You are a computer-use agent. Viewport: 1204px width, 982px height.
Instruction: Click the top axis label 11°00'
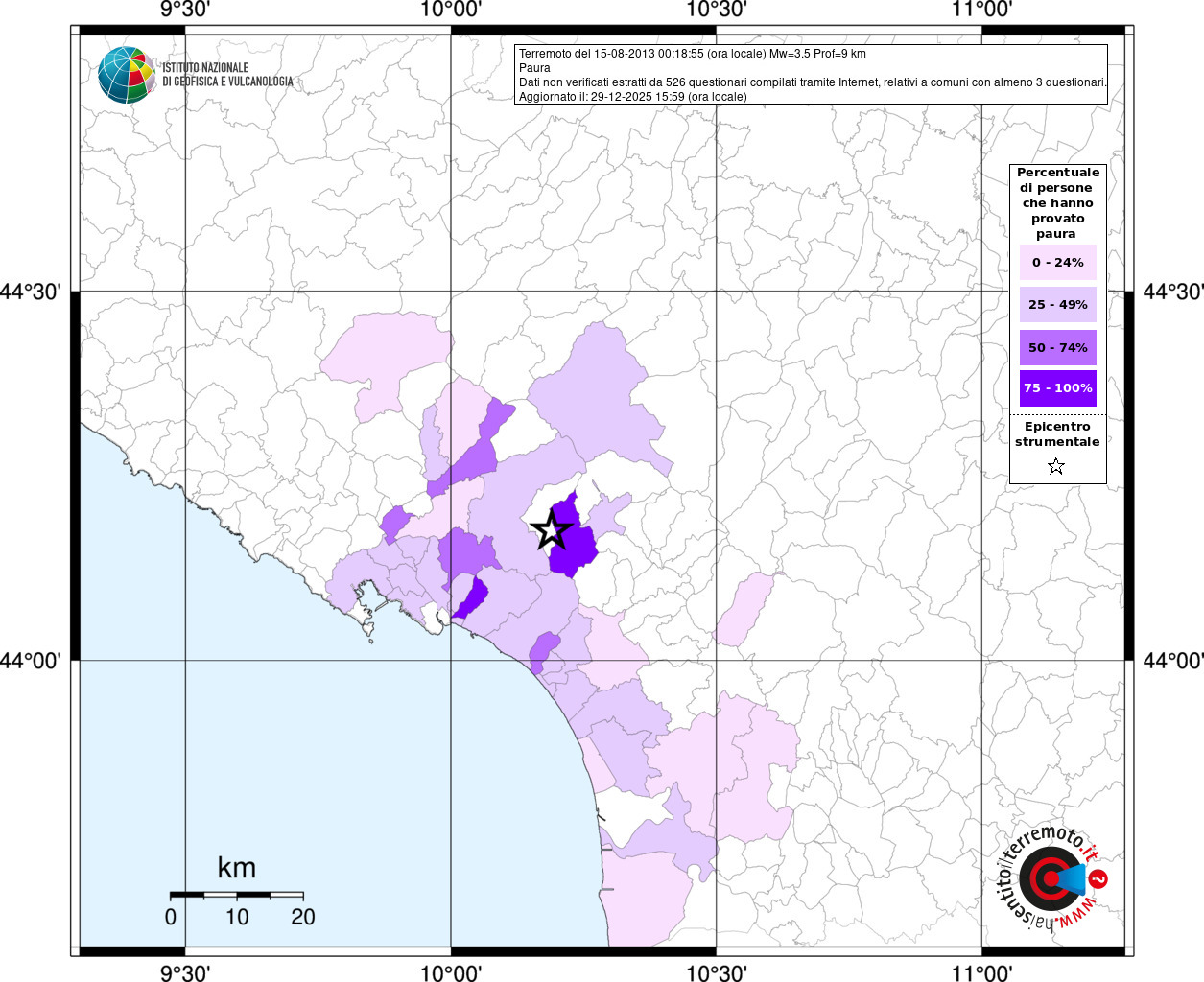click(x=982, y=11)
